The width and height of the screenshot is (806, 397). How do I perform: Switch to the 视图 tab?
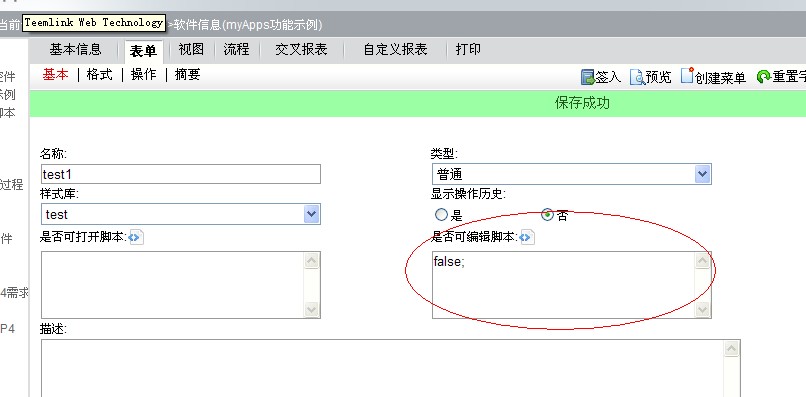click(191, 49)
